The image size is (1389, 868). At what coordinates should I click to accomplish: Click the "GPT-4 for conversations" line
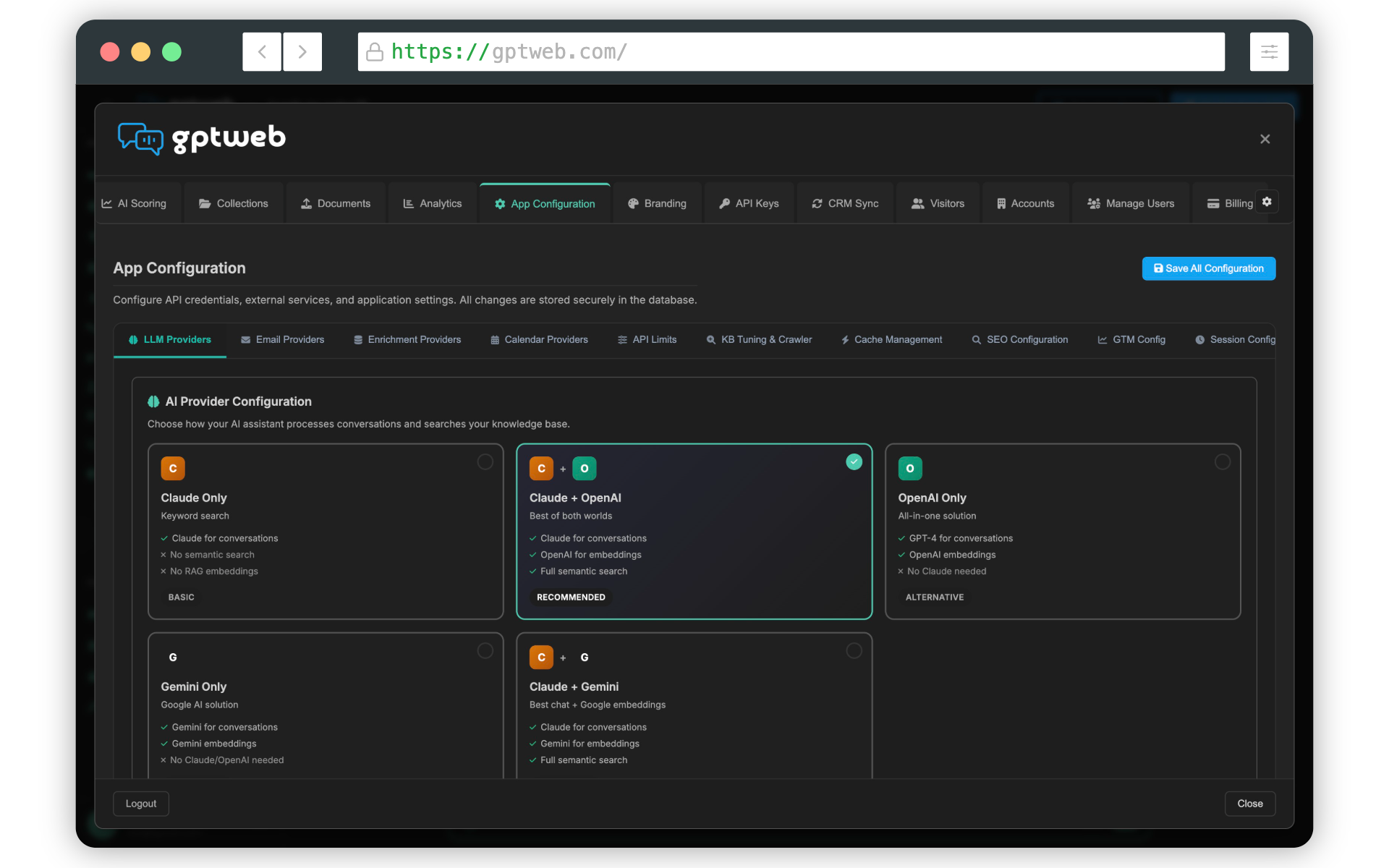point(956,538)
